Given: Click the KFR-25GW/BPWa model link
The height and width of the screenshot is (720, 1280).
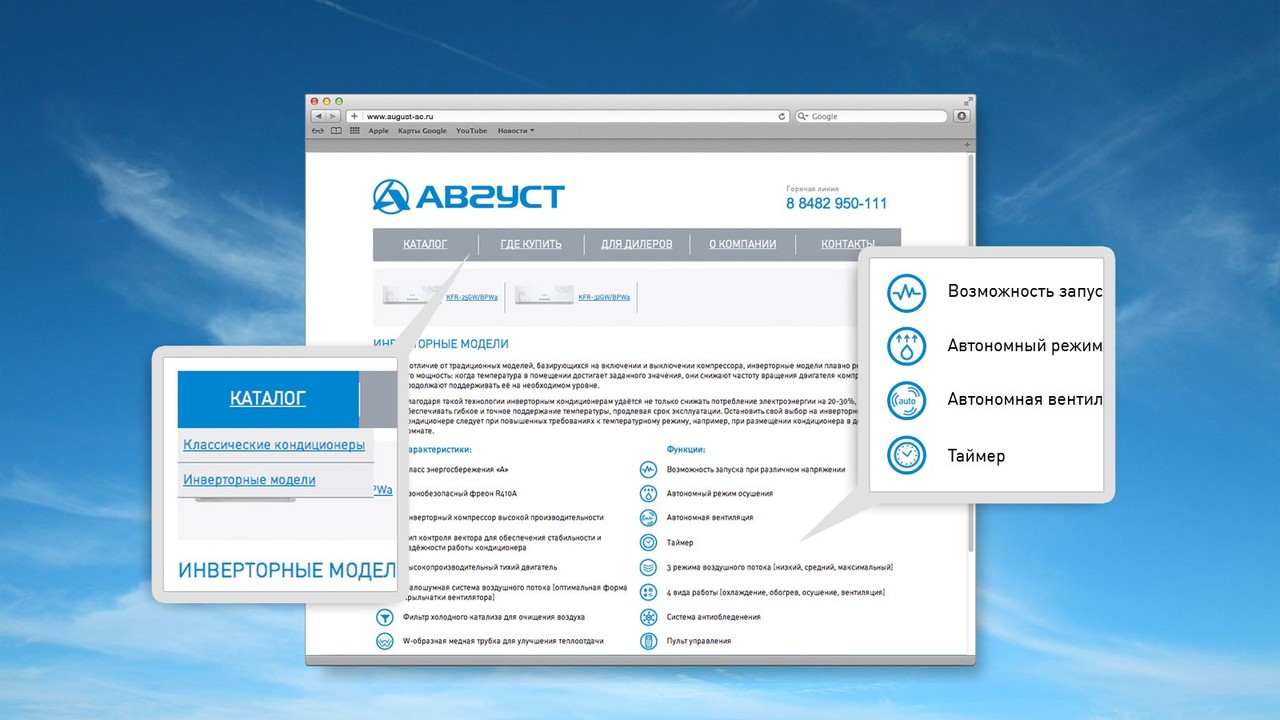Looking at the screenshot, I should pyautogui.click(x=472, y=297).
